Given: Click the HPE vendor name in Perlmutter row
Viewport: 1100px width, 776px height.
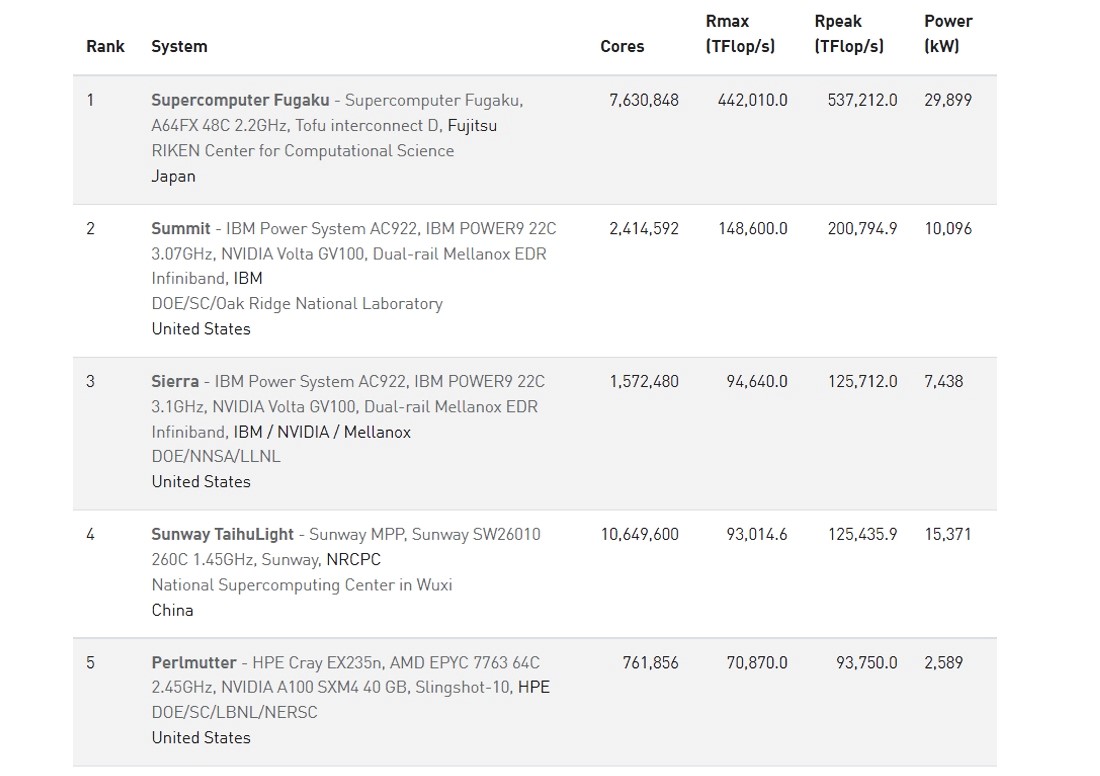Looking at the screenshot, I should 534,688.
